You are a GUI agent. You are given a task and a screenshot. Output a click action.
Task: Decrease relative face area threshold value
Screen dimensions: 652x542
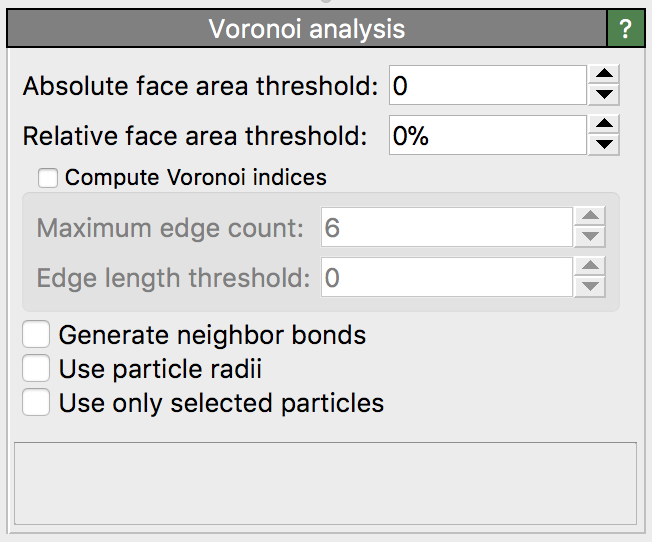pyautogui.click(x=603, y=146)
